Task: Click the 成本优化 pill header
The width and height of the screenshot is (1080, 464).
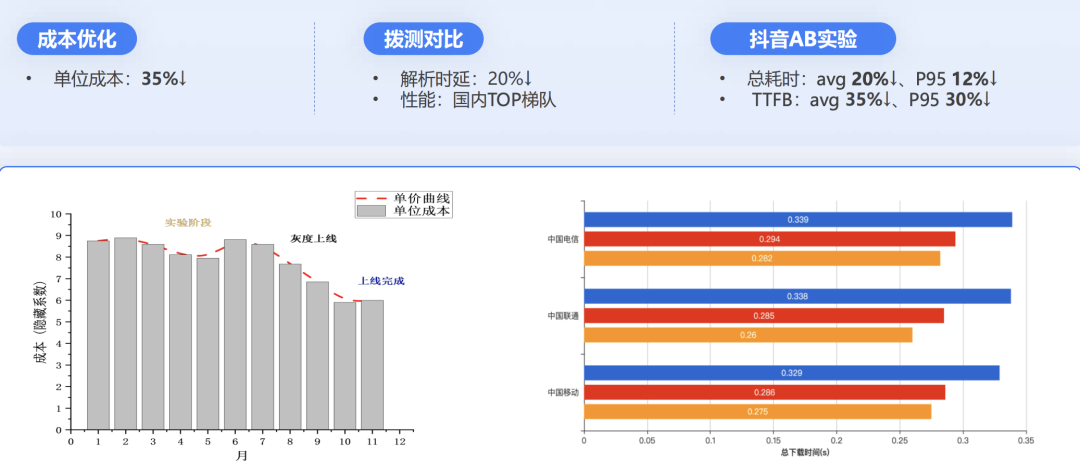Action: tap(76, 39)
